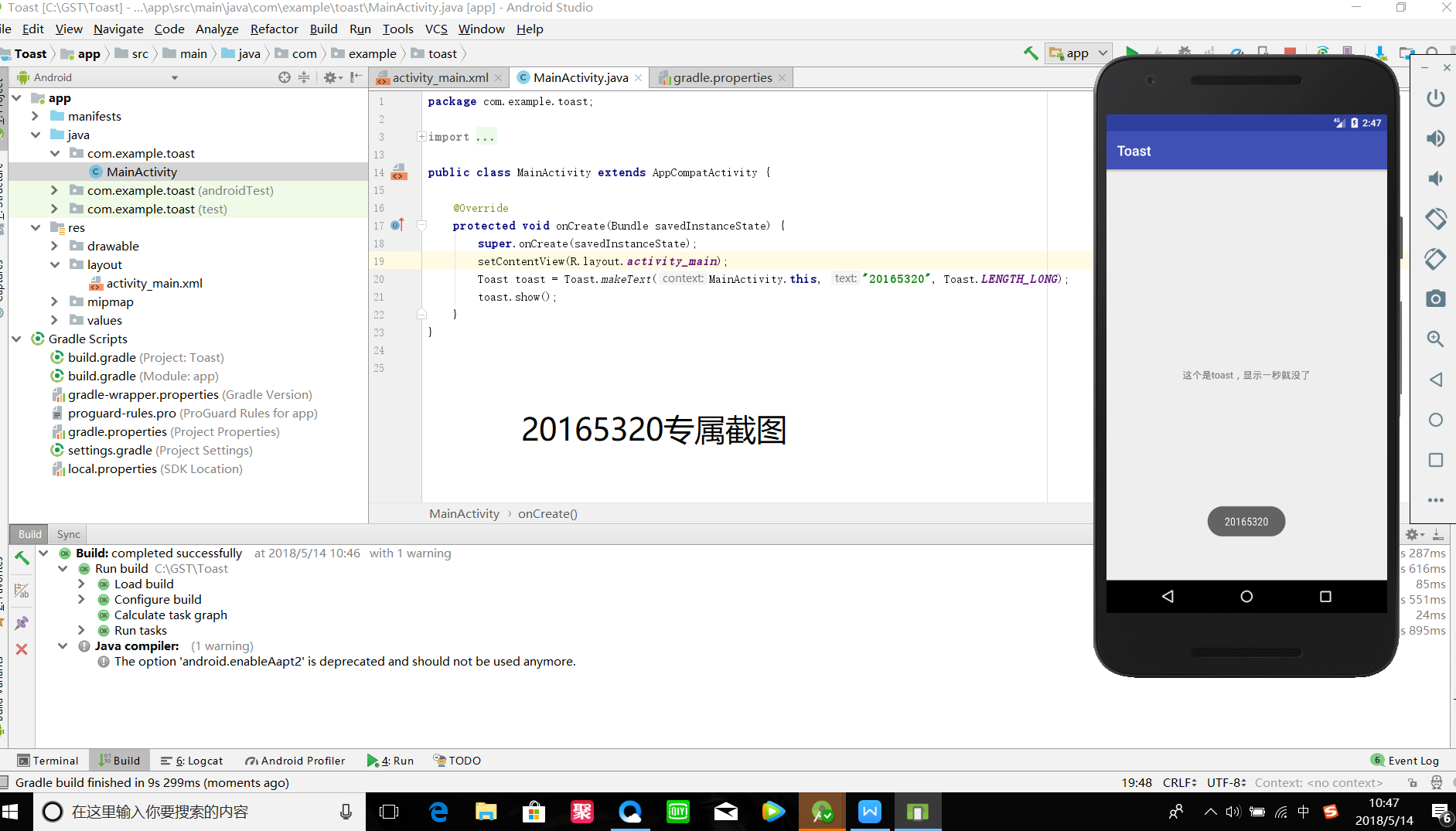Select the Sync tab in Build window
This screenshot has width=1456, height=831.
[68, 534]
